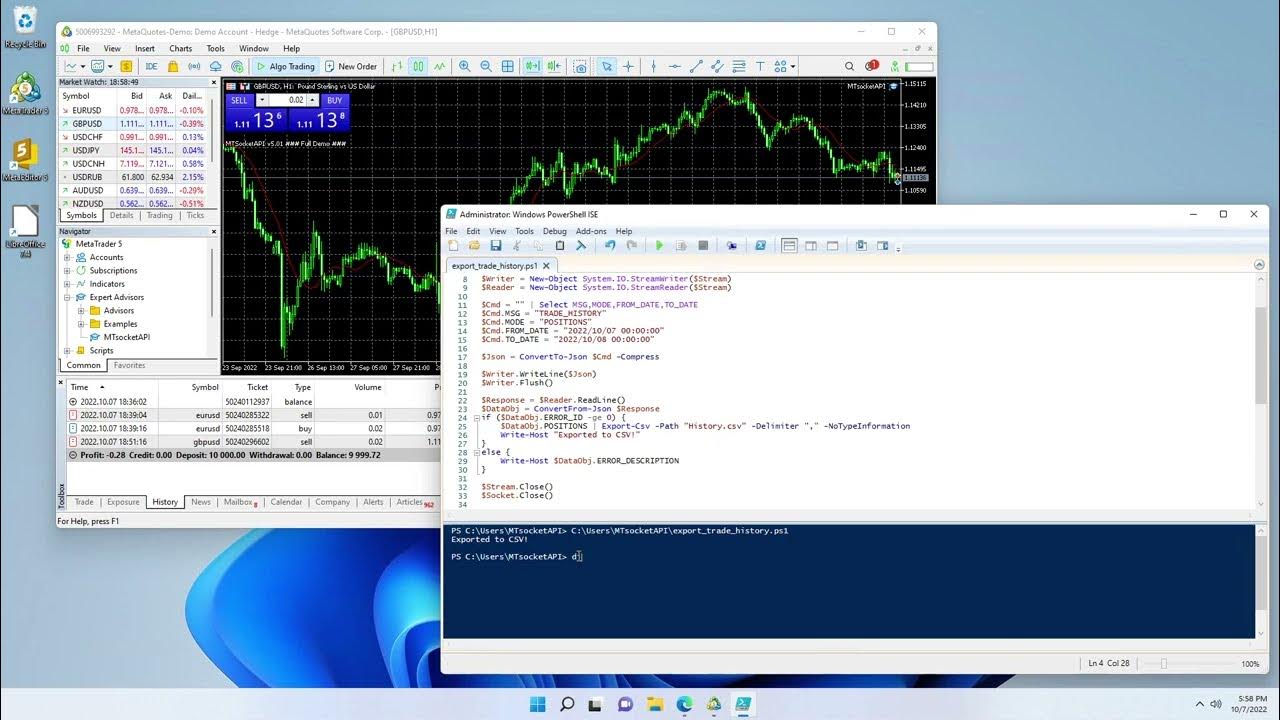
Task: Select the cursor arrow tool
Action: click(x=607, y=66)
